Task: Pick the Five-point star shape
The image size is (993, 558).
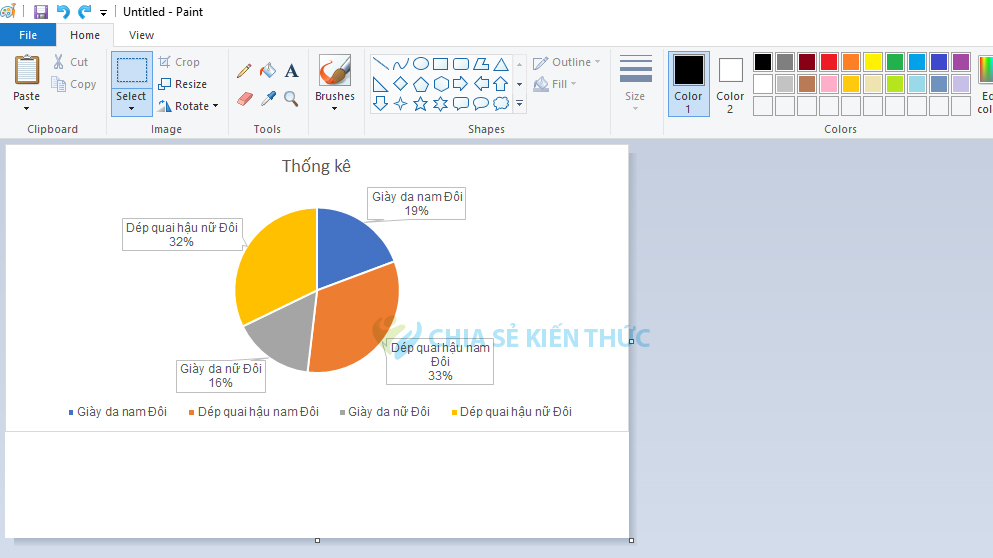Action: (421, 103)
